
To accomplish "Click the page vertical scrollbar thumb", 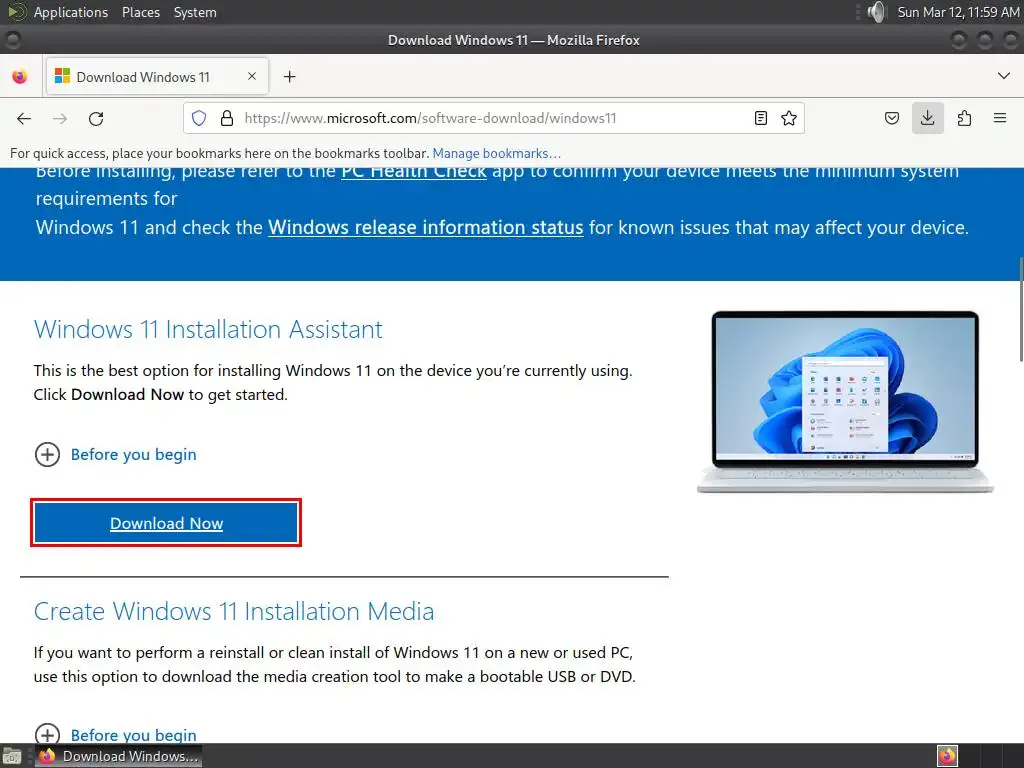I will (x=1021, y=309).
